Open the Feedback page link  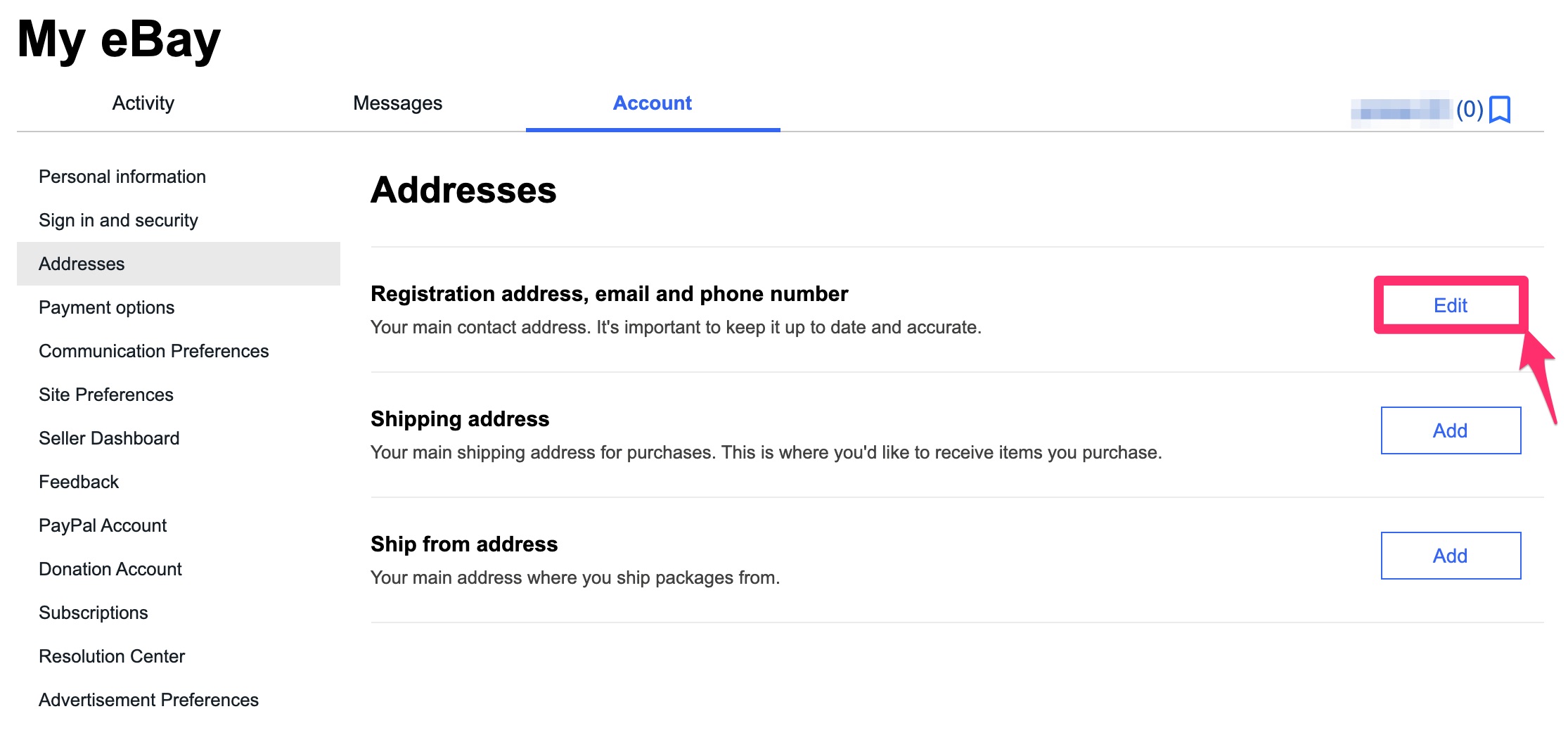point(79,482)
